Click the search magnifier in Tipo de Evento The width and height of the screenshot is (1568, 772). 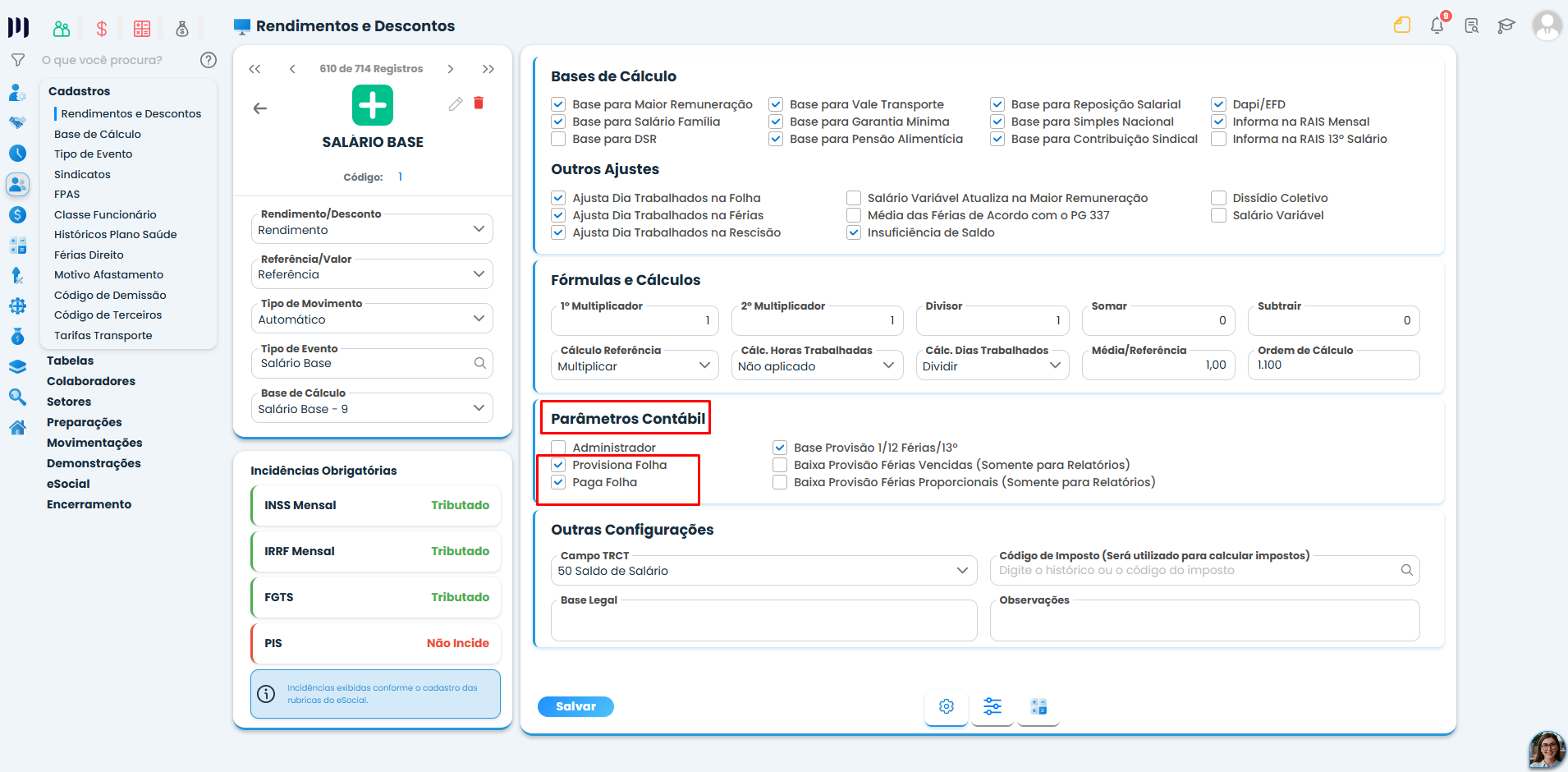coord(480,363)
